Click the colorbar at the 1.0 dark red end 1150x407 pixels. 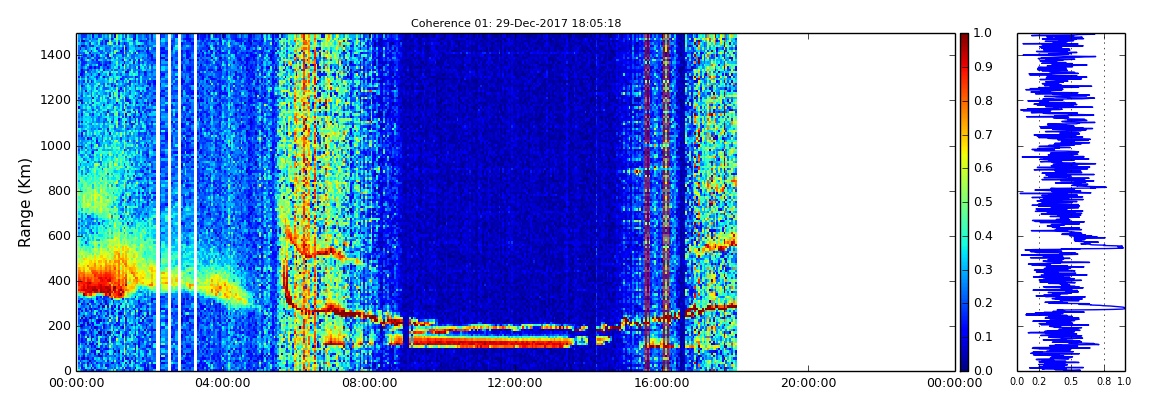(964, 36)
